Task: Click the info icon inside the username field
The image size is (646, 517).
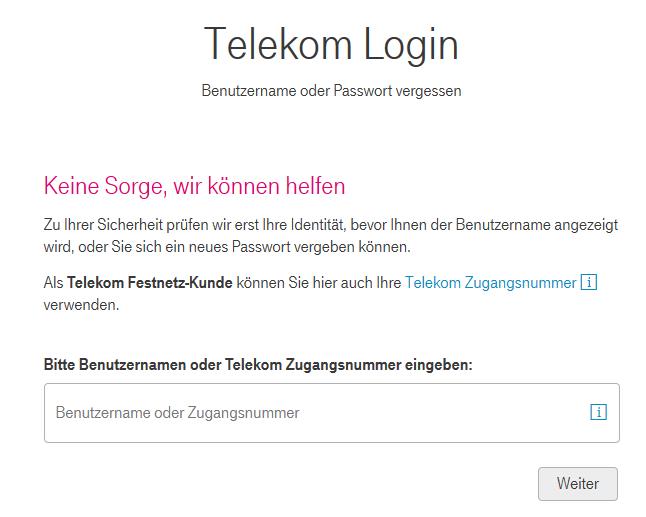Action: (x=598, y=412)
